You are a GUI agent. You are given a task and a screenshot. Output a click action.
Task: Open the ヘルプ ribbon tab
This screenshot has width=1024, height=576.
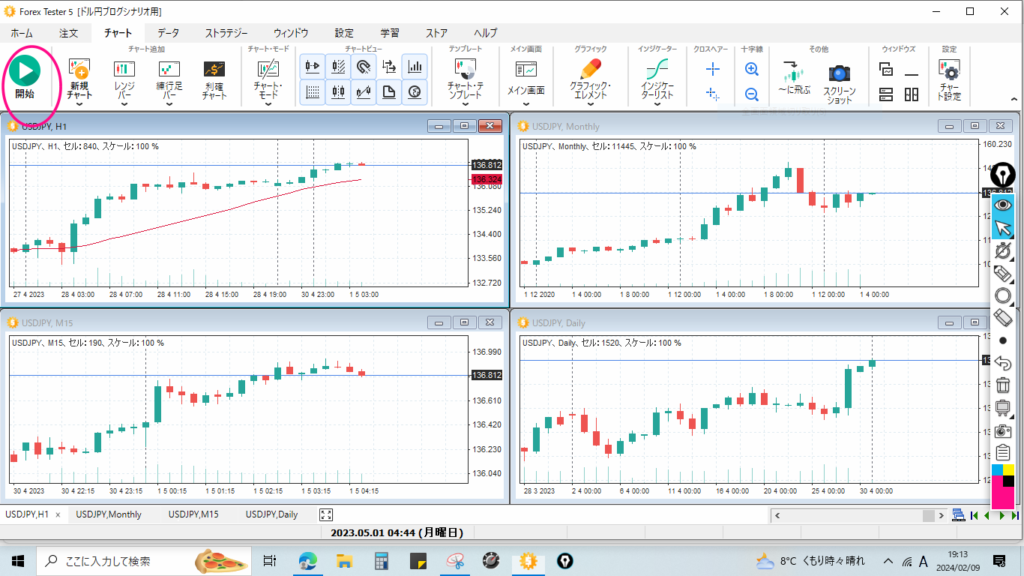click(x=485, y=33)
